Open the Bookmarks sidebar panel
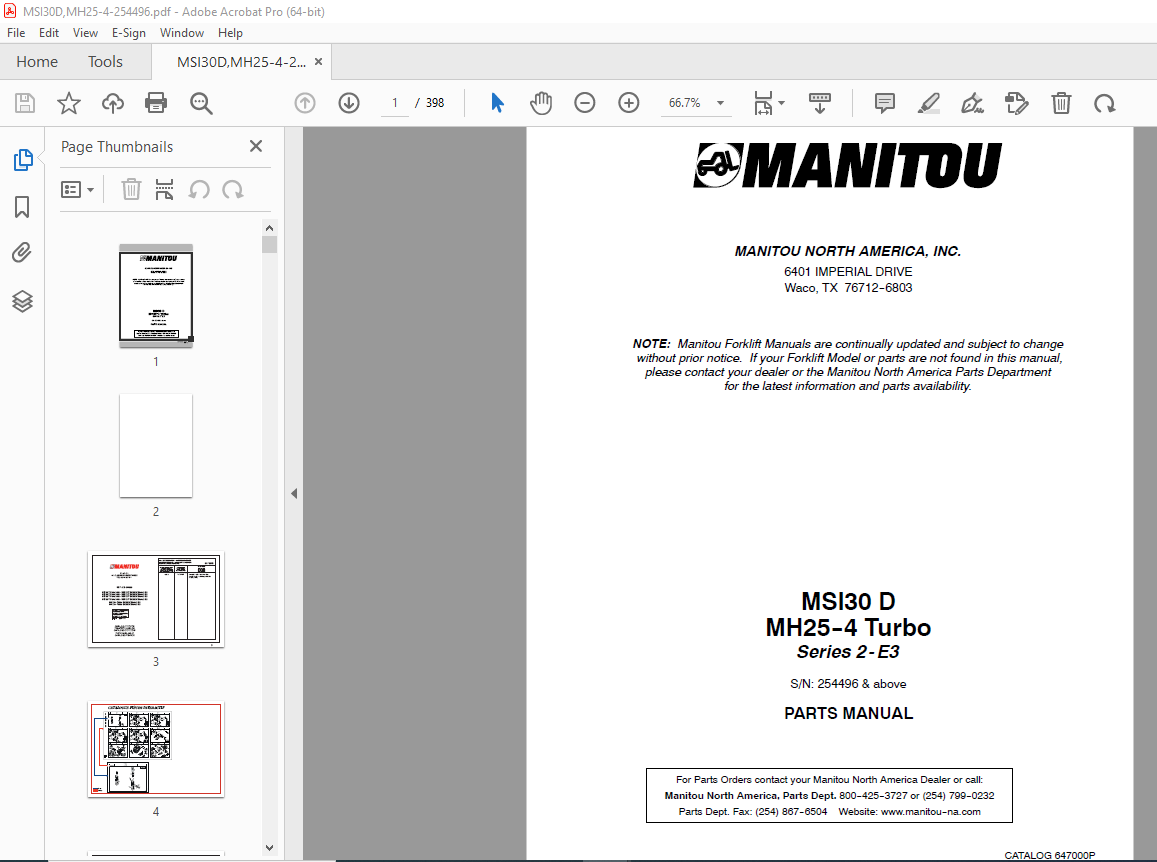Viewport: 1157px width, 862px height. (x=22, y=207)
